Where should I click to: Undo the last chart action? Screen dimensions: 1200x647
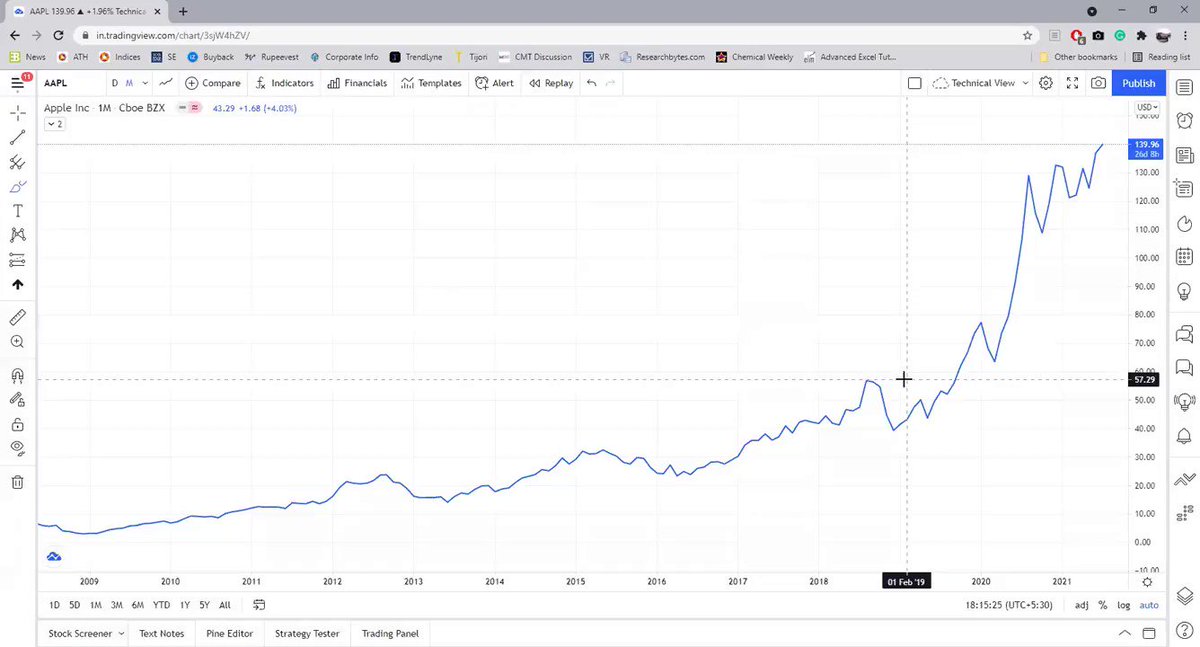pyautogui.click(x=591, y=83)
